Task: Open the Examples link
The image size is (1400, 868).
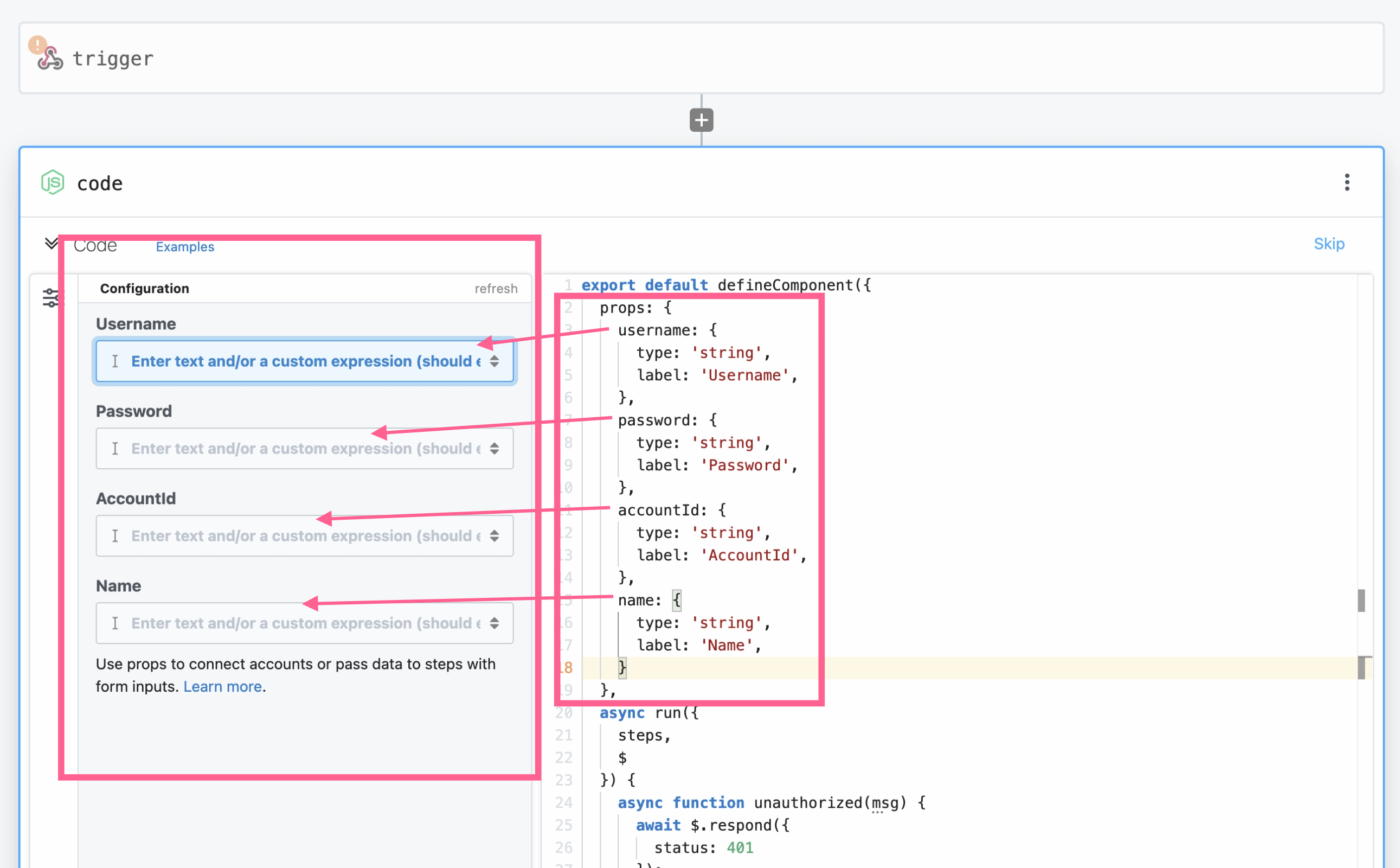Action: (185, 247)
